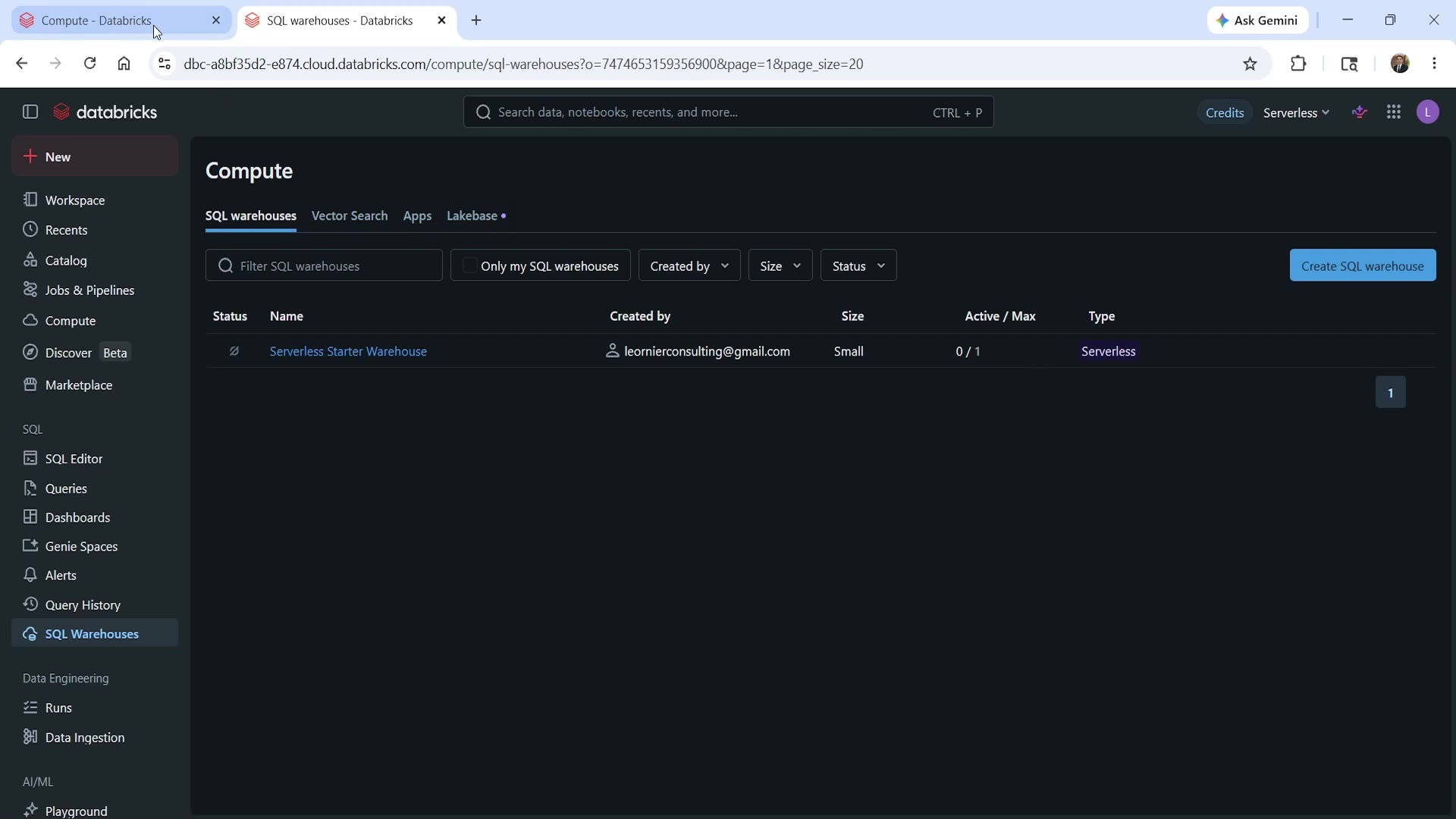Click the New button
This screenshot has height=819, width=1456.
pos(95,157)
